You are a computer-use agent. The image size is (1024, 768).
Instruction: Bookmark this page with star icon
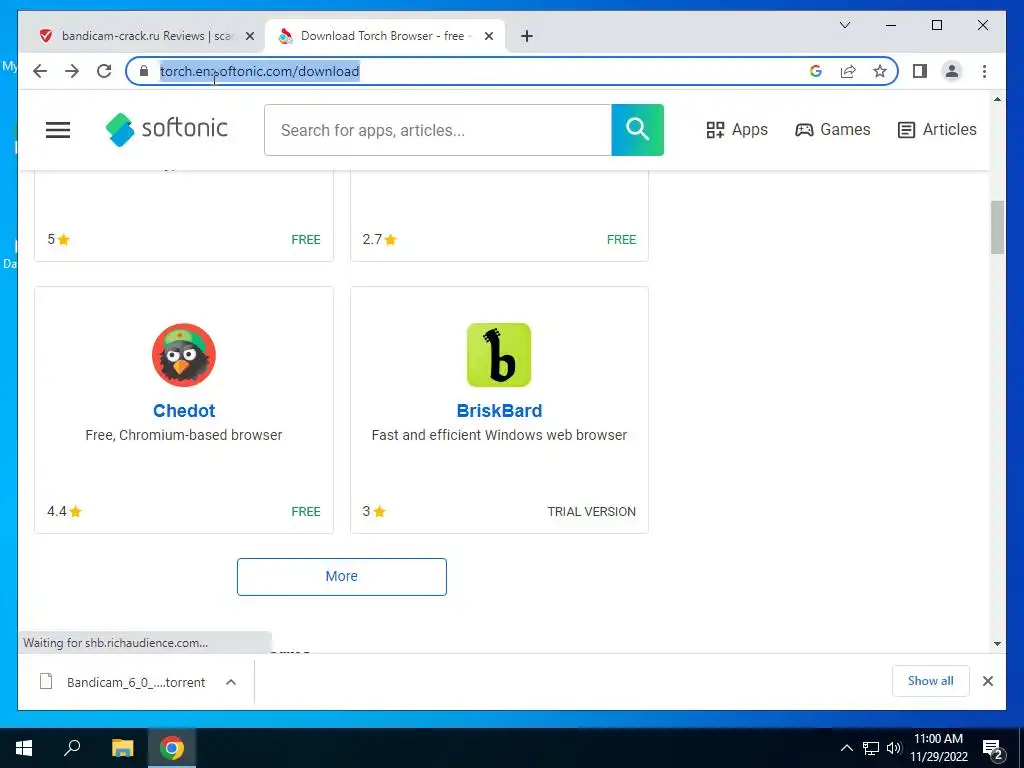pos(880,71)
